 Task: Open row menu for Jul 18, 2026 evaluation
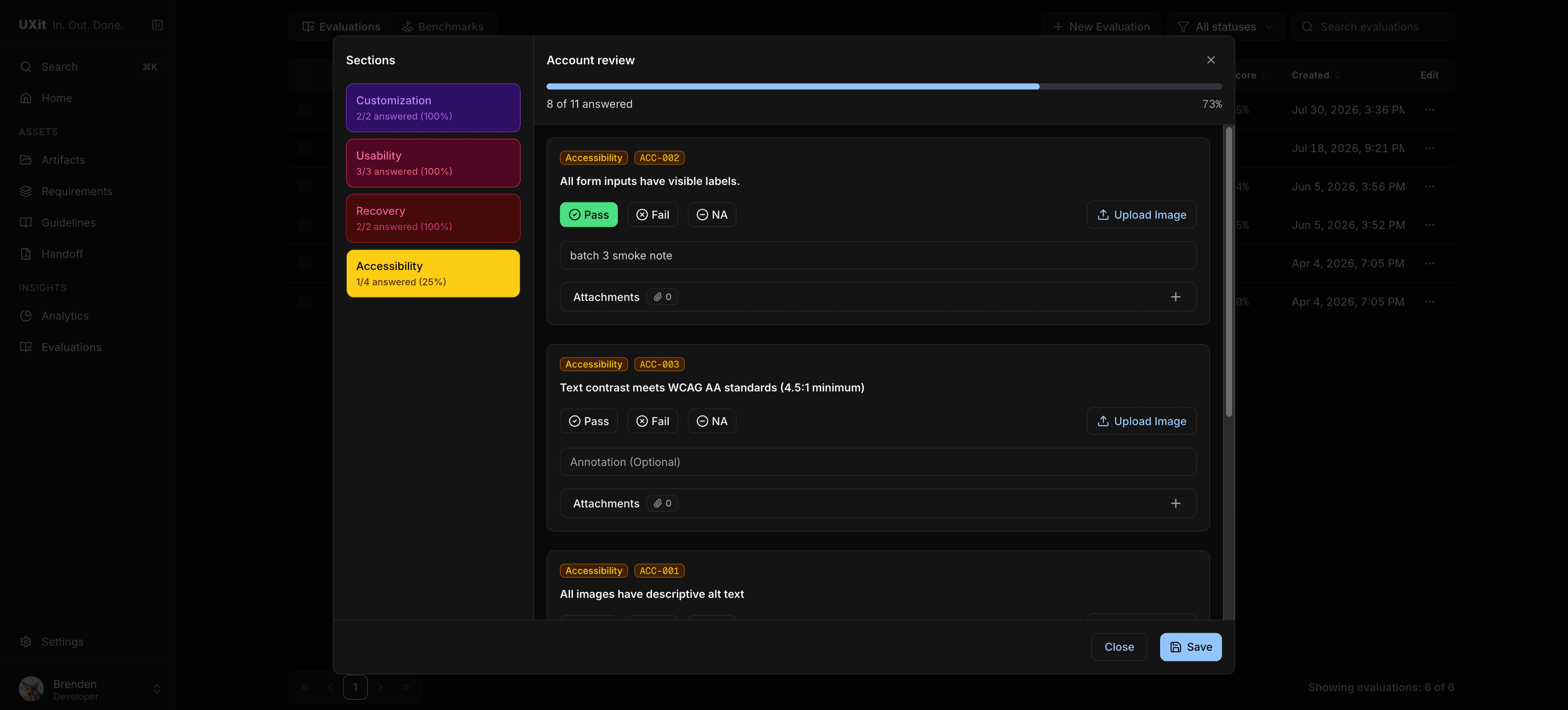click(1429, 149)
